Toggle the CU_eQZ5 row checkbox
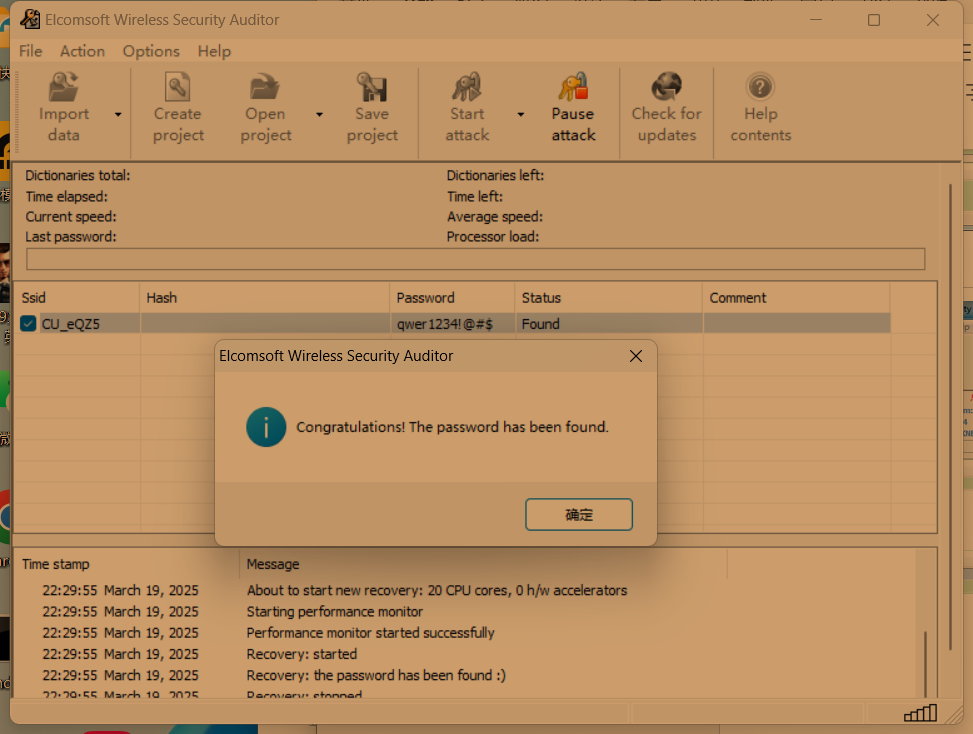 [x=28, y=323]
